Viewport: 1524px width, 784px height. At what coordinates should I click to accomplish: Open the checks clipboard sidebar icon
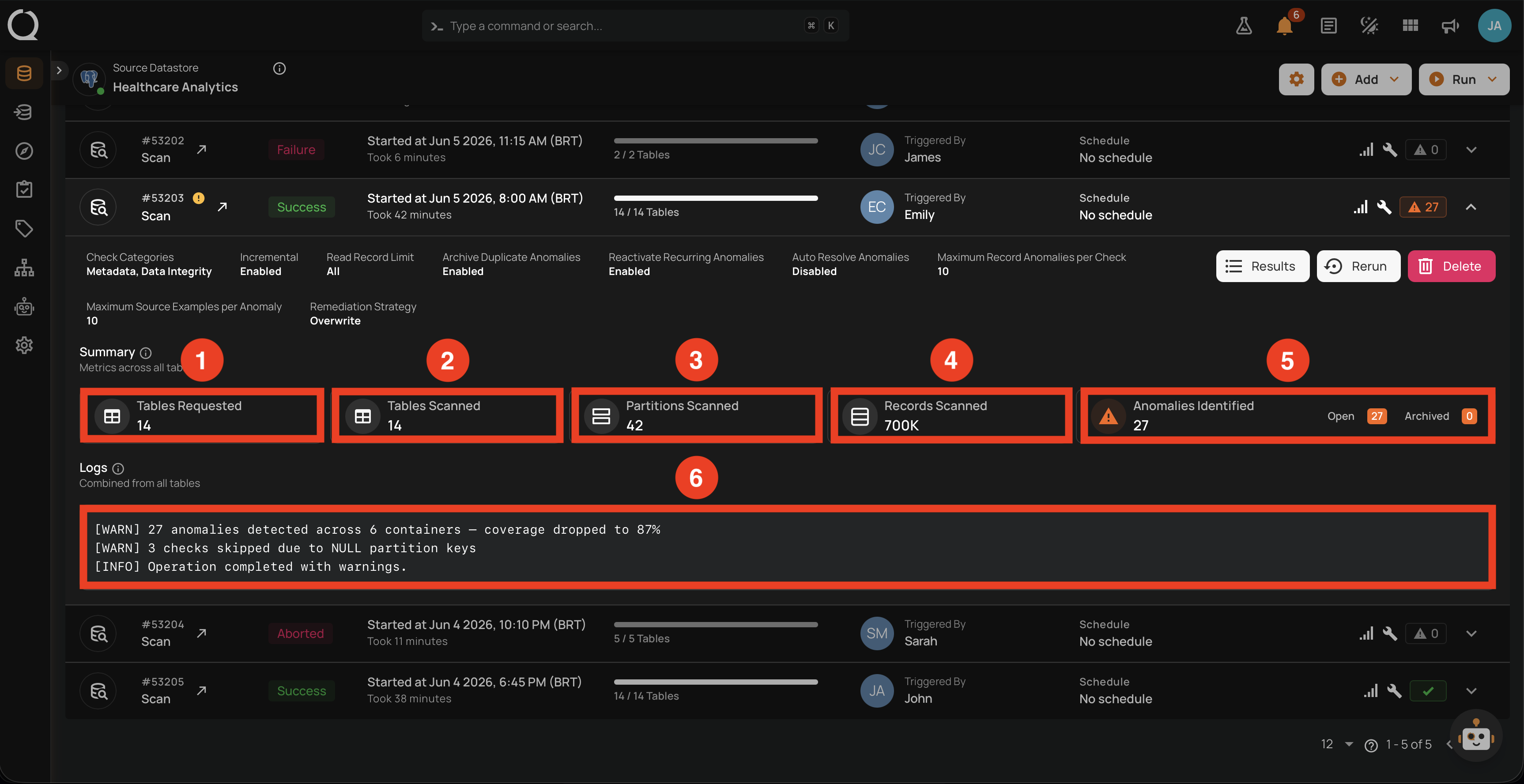point(24,189)
